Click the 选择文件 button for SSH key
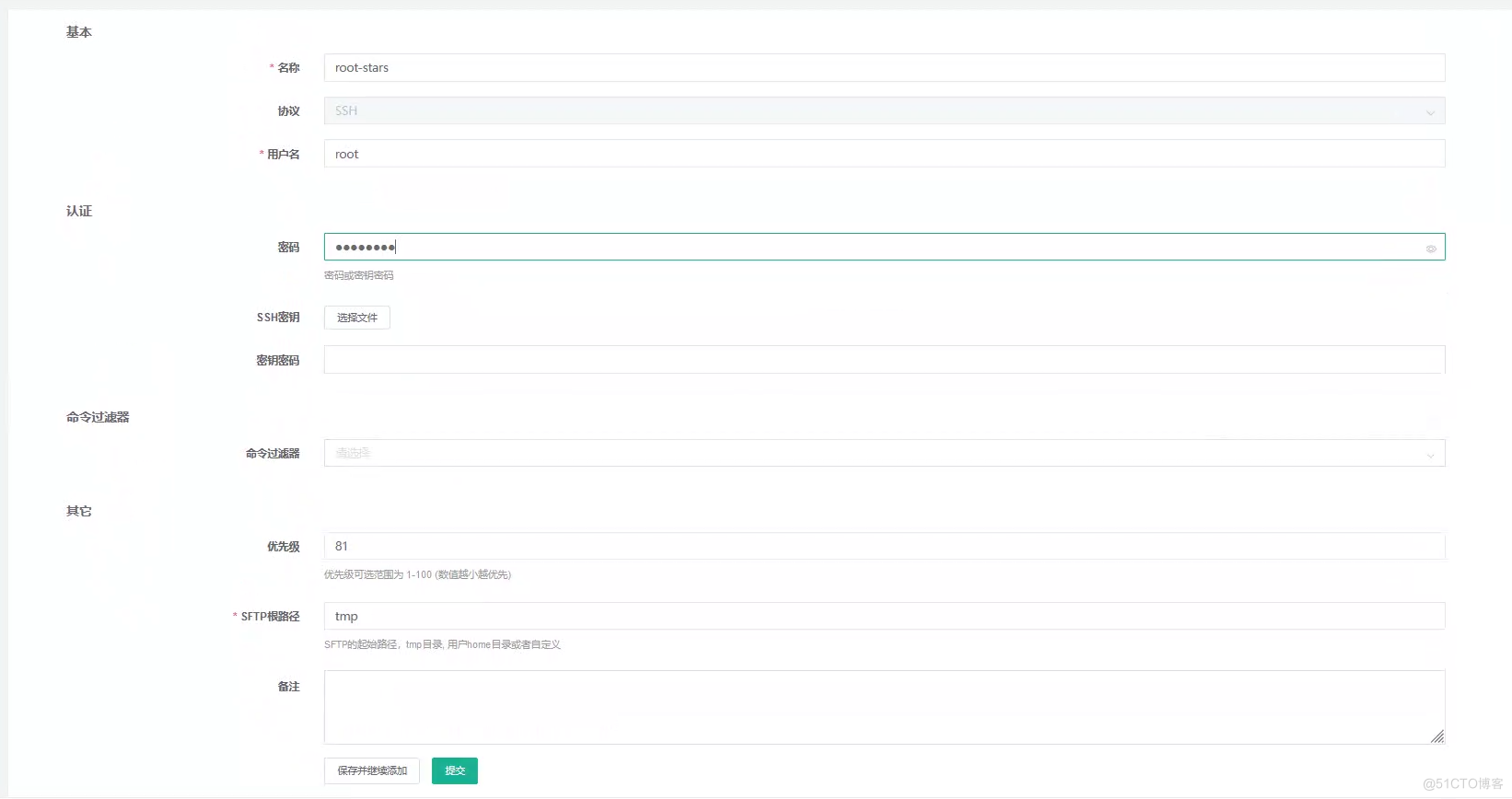 tap(357, 318)
